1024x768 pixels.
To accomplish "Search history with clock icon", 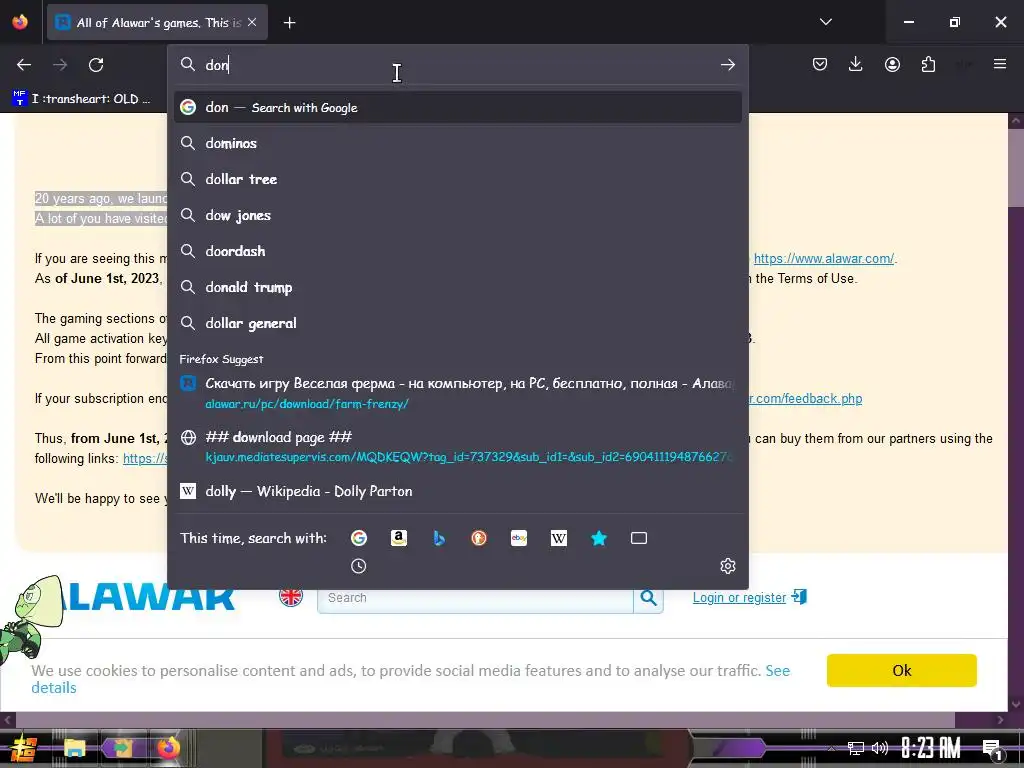I will point(359,566).
